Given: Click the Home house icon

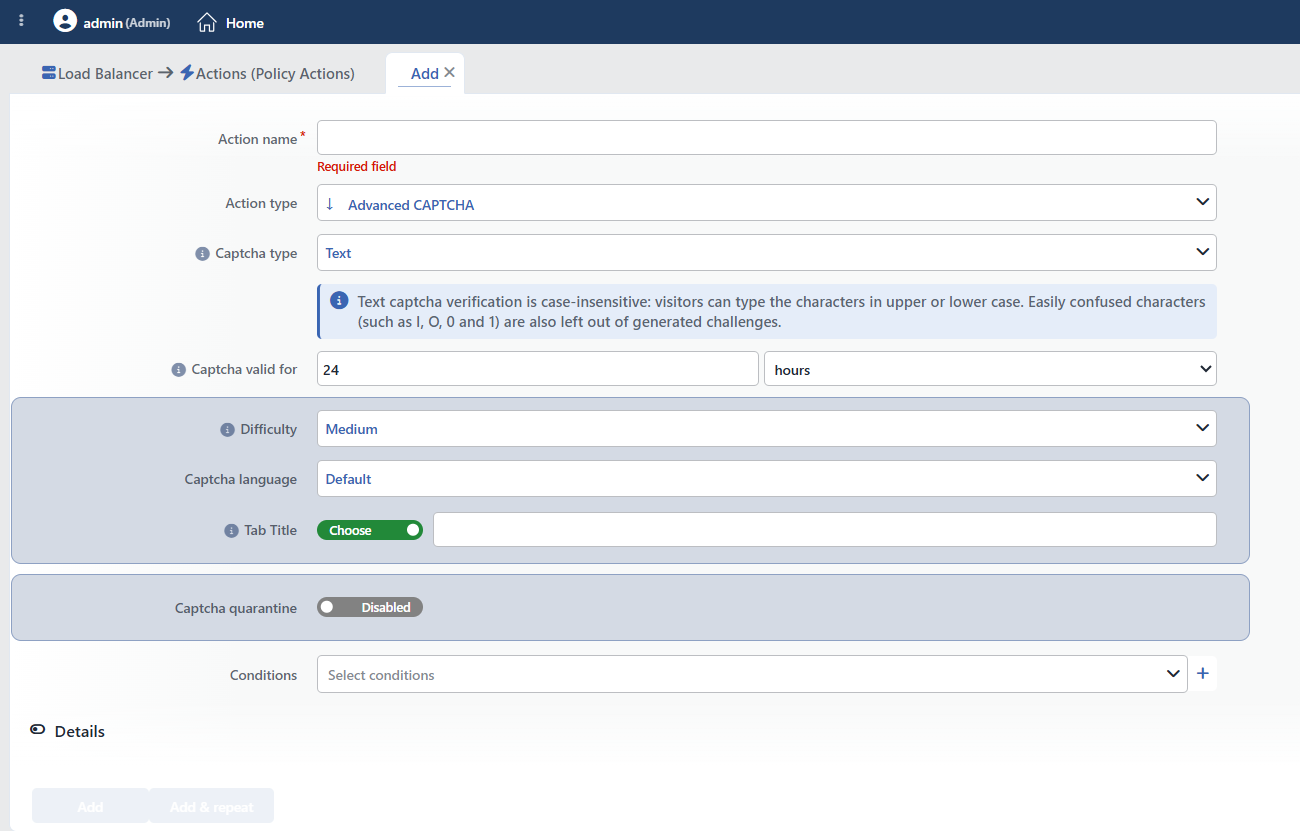Looking at the screenshot, I should coord(207,22).
